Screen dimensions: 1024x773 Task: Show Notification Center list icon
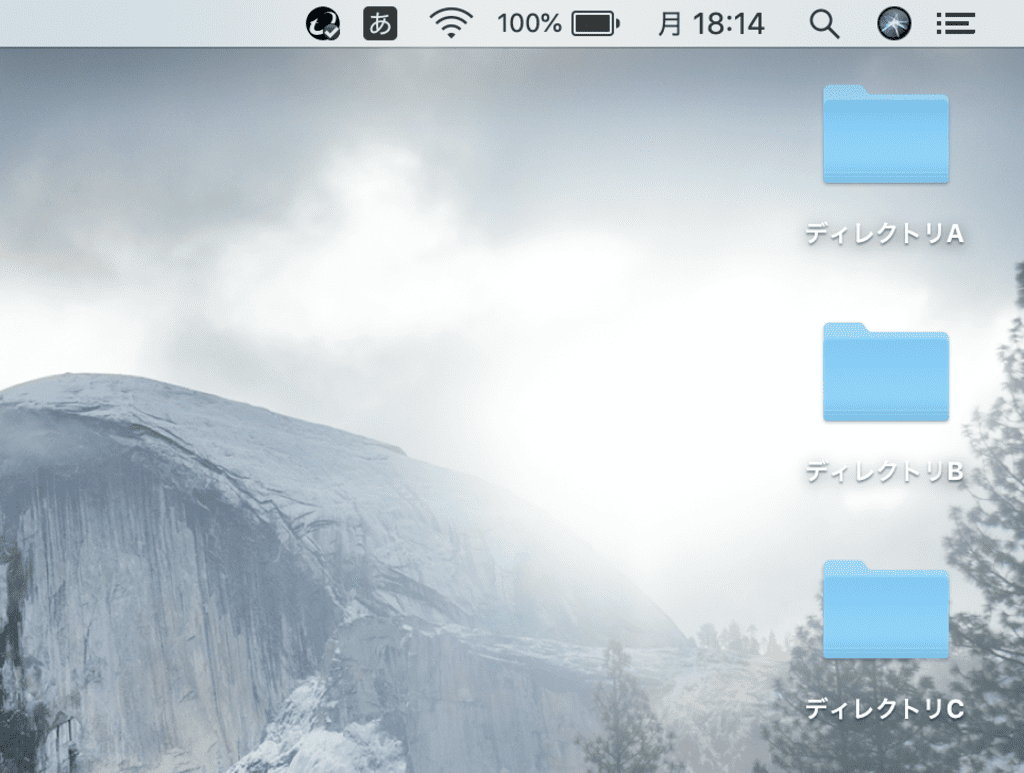[x=955, y=24]
